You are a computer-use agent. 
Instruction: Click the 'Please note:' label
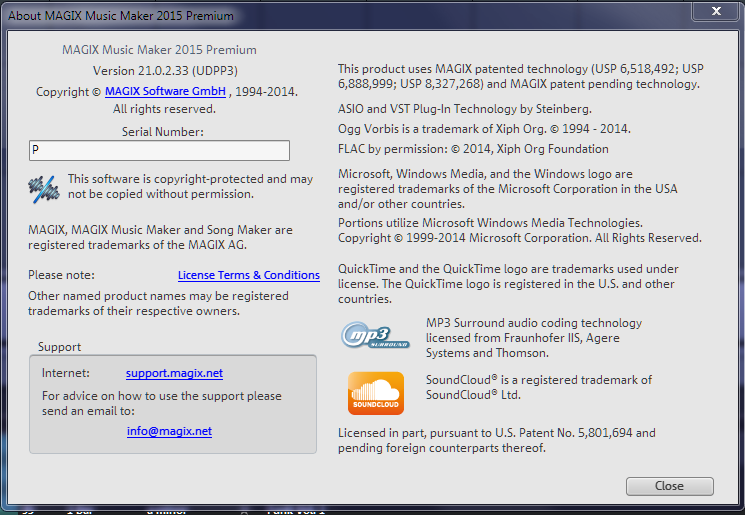61,275
